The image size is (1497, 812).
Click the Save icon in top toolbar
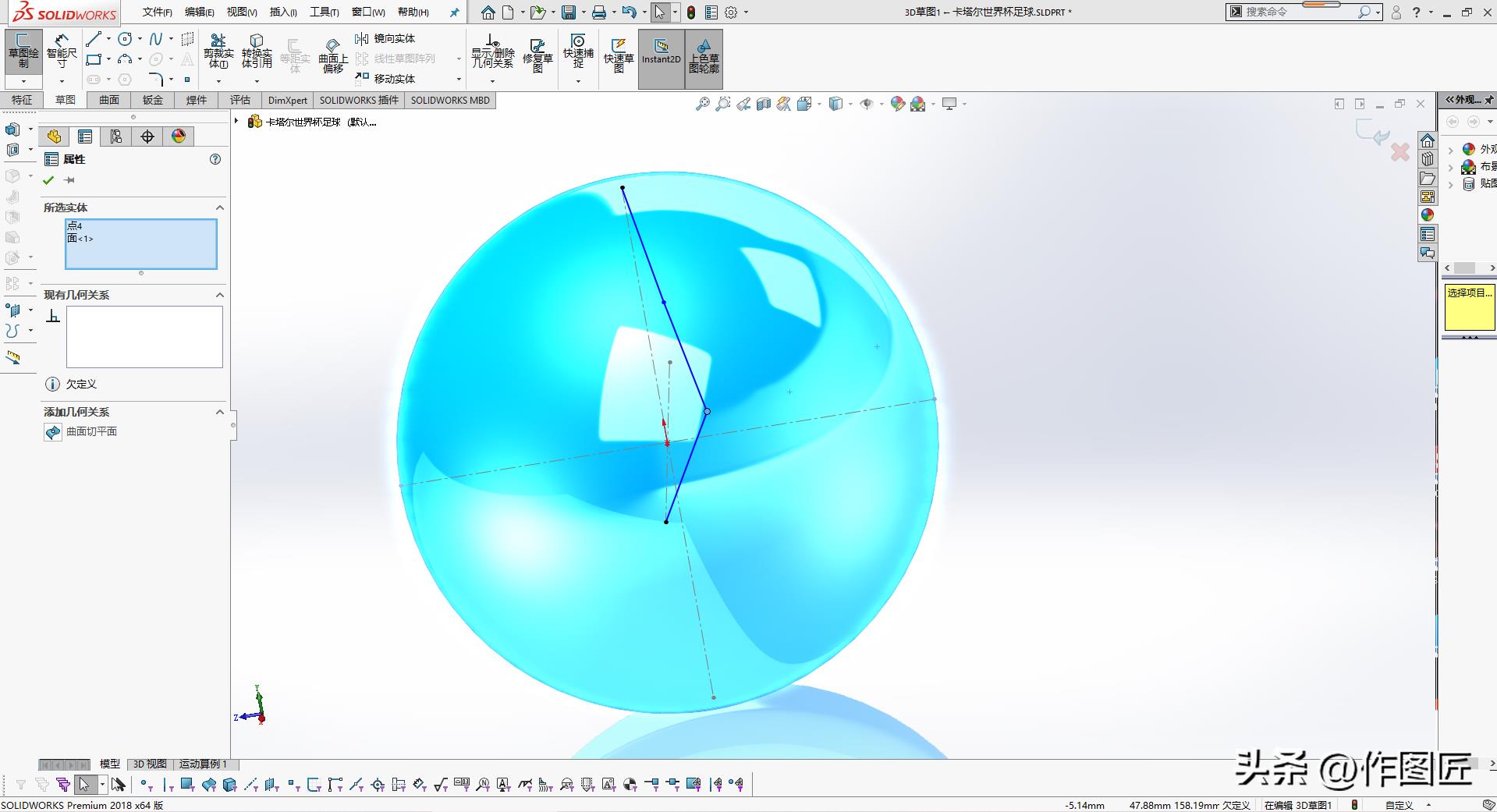(569, 12)
